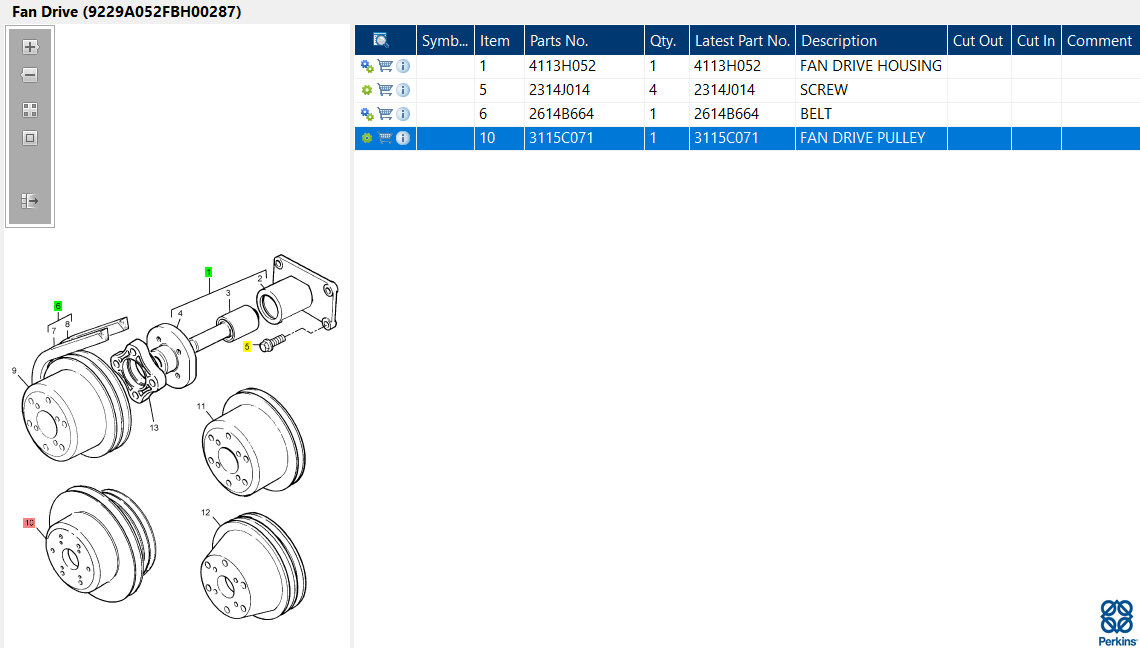This screenshot has width=1140, height=648.
Task: Add SCREW 2314J014 to cart
Action: click(x=385, y=90)
